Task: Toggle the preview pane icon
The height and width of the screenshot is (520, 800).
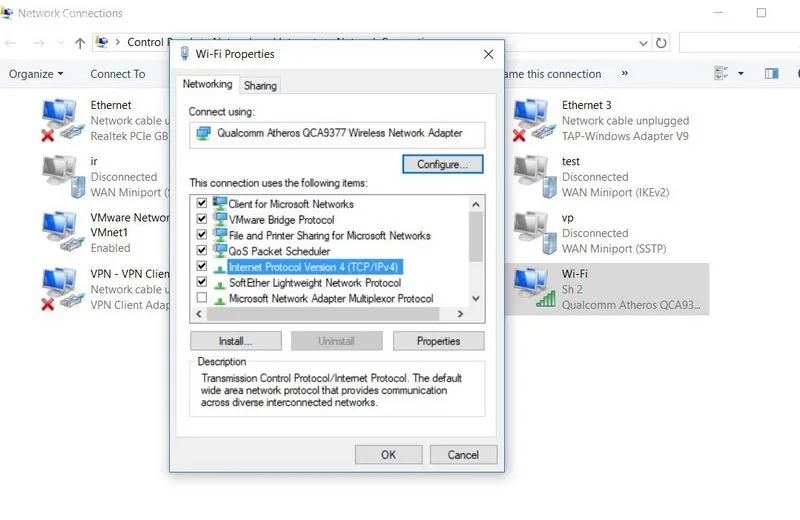Action: point(771,73)
